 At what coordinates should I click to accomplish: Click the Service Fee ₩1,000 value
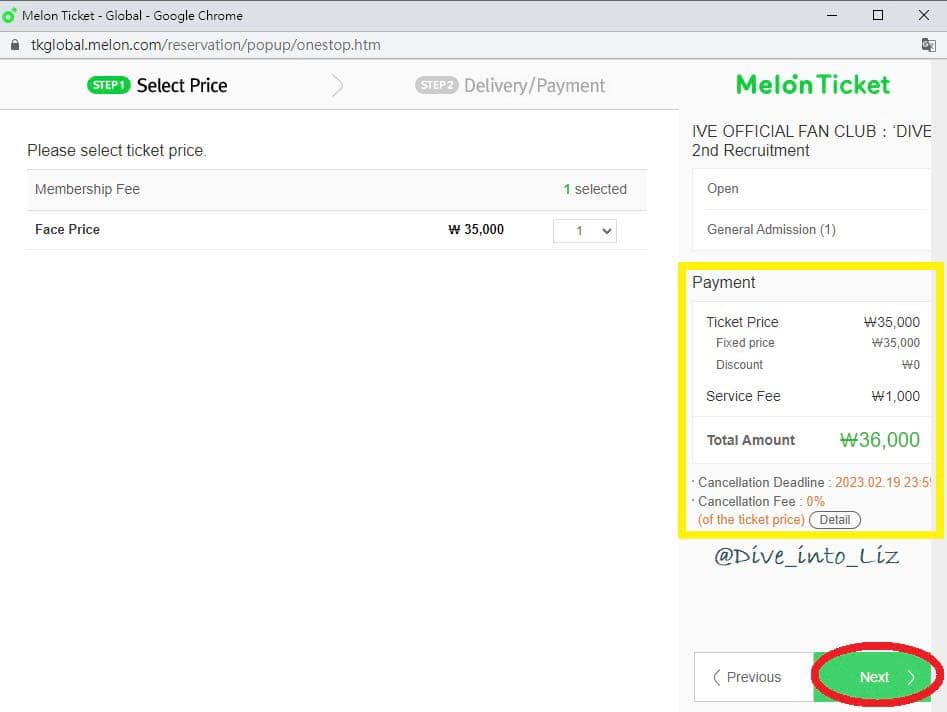(x=895, y=396)
